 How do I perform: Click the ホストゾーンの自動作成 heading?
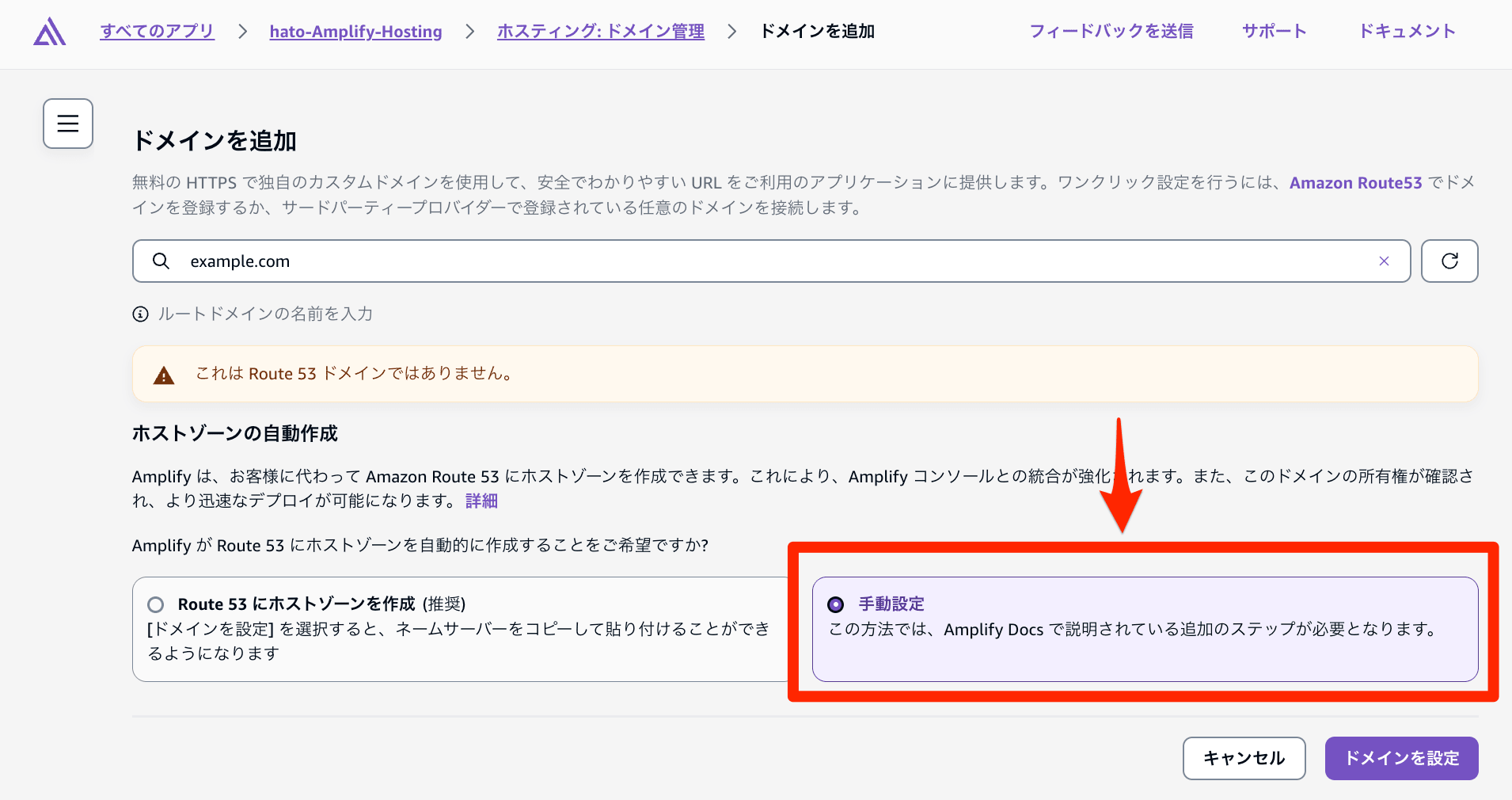(x=235, y=433)
